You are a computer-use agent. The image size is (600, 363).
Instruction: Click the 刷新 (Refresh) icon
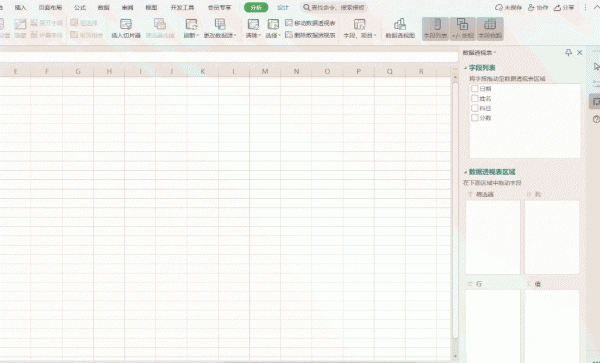191,24
